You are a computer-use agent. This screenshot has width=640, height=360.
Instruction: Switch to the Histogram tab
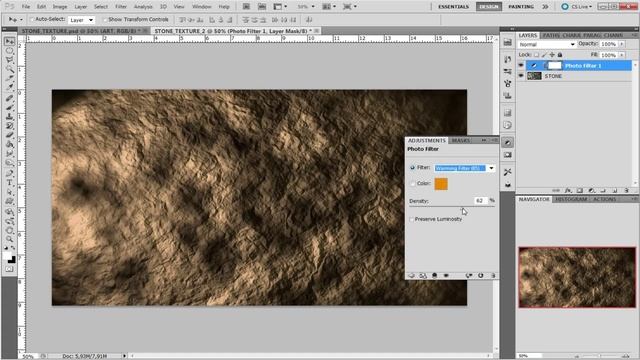click(571, 199)
